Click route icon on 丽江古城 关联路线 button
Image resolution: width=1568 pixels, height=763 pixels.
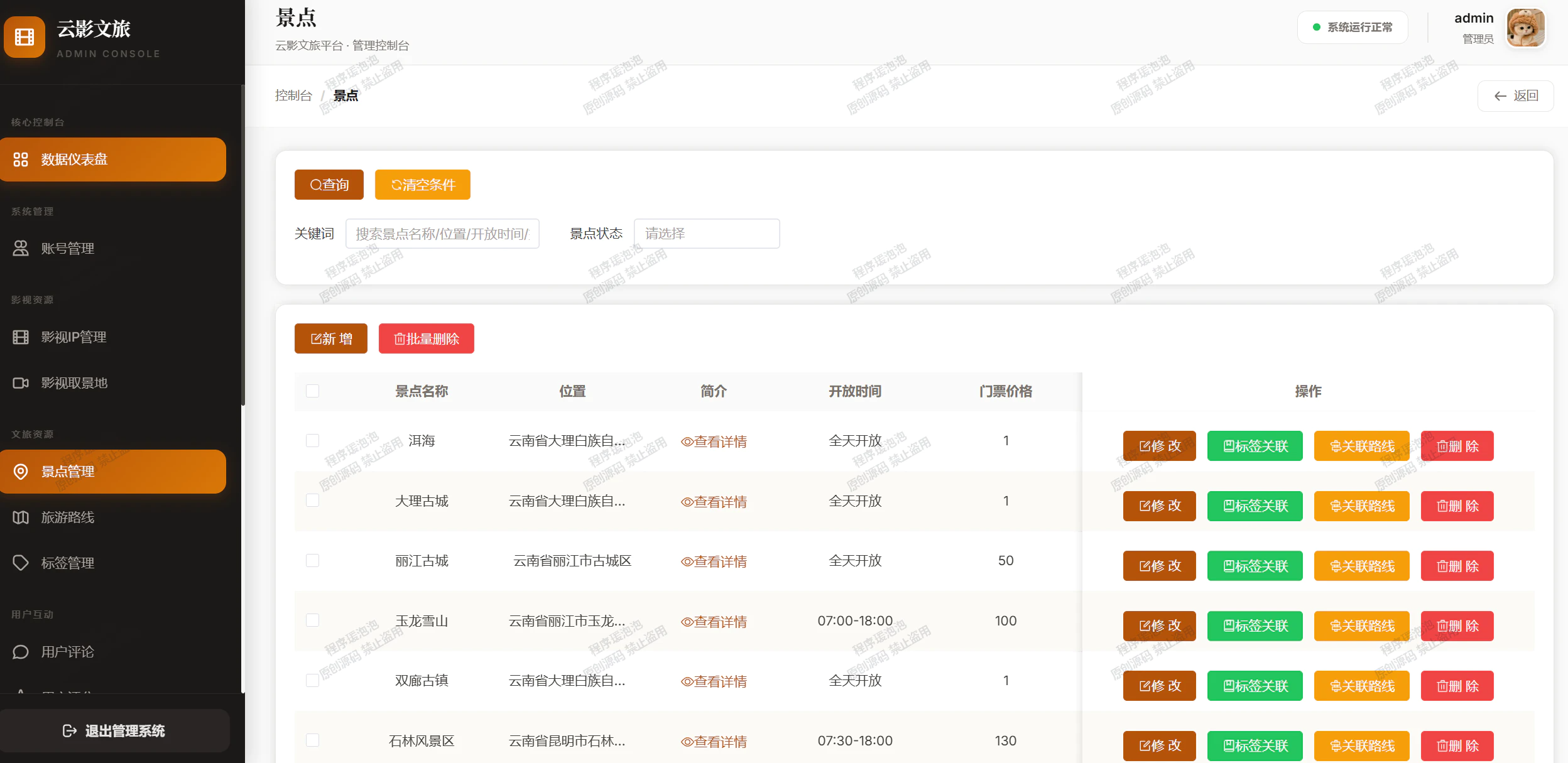point(1336,566)
